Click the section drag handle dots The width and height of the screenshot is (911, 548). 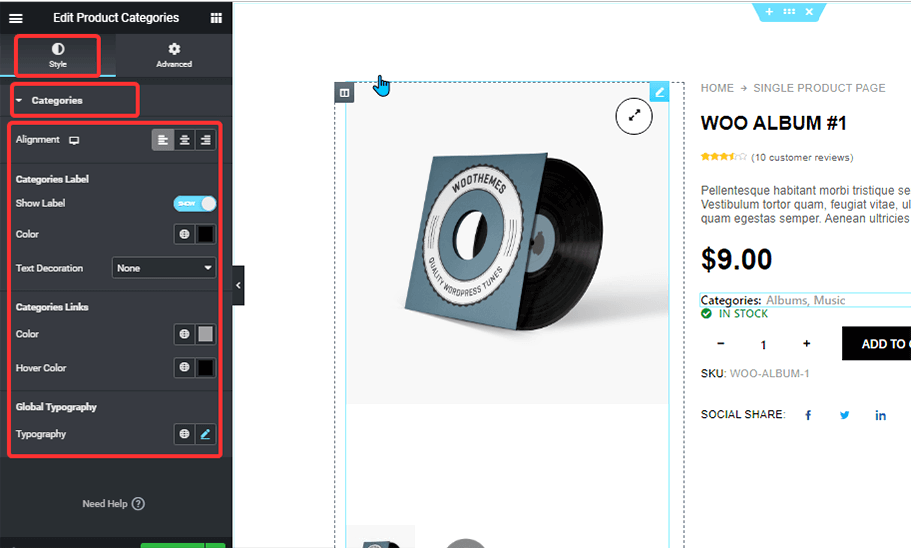tap(789, 12)
